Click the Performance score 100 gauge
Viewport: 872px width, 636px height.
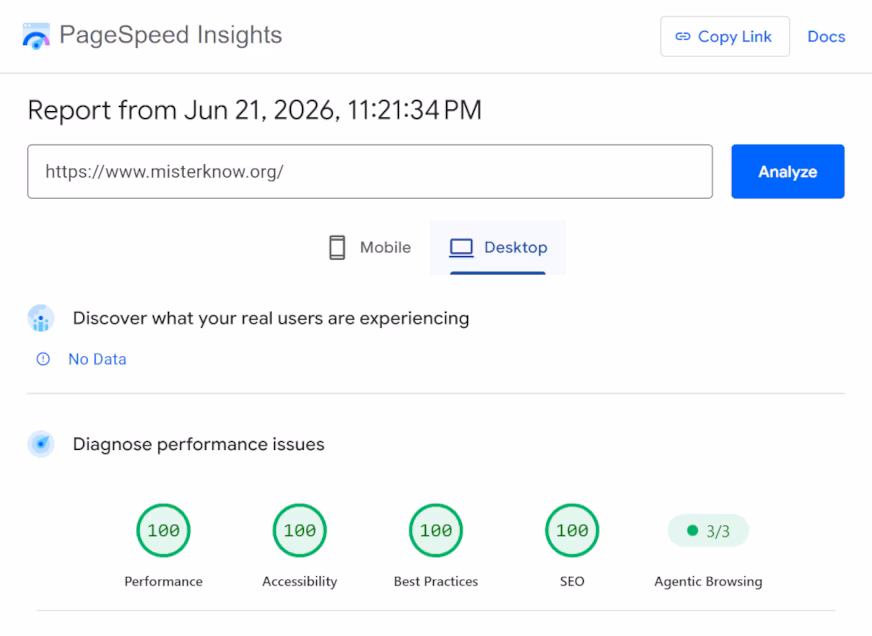pos(164,530)
